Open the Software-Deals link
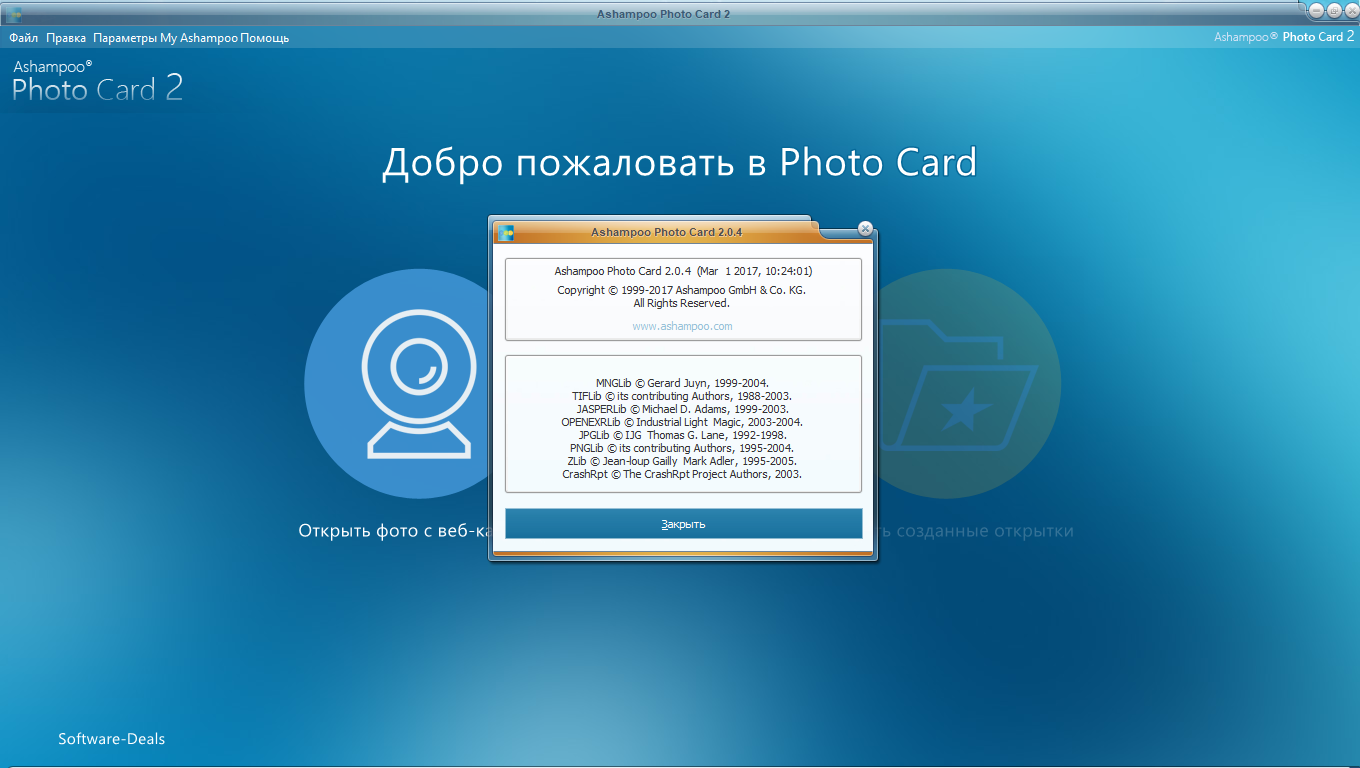Viewport: 1360px width, 768px height. click(111, 739)
